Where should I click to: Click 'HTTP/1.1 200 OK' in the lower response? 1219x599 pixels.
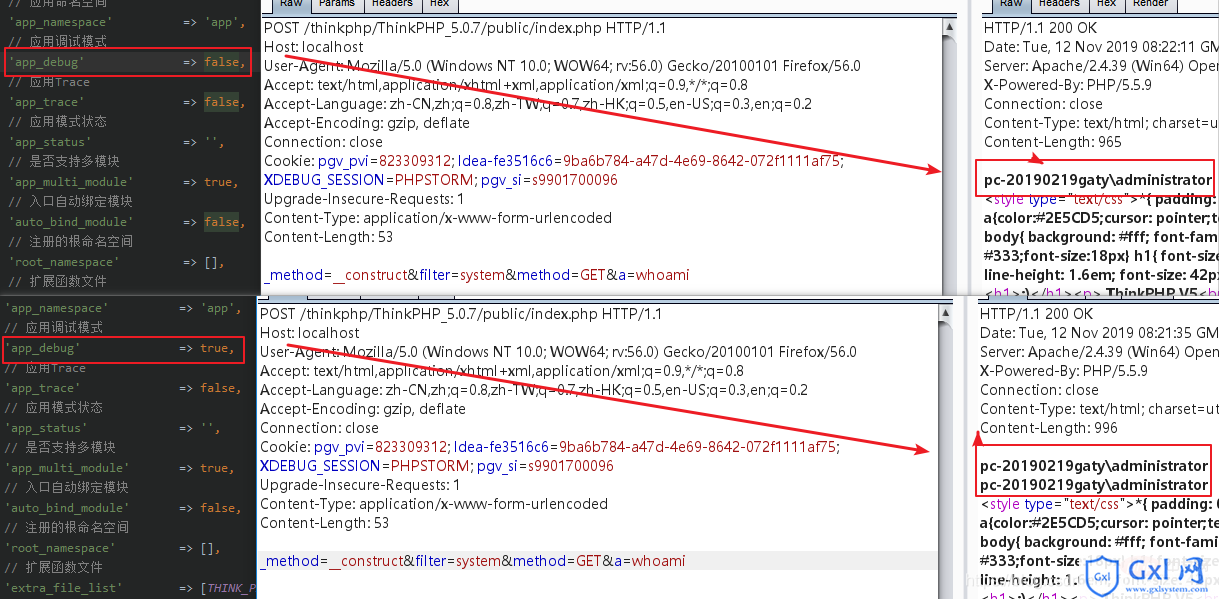[1037, 314]
